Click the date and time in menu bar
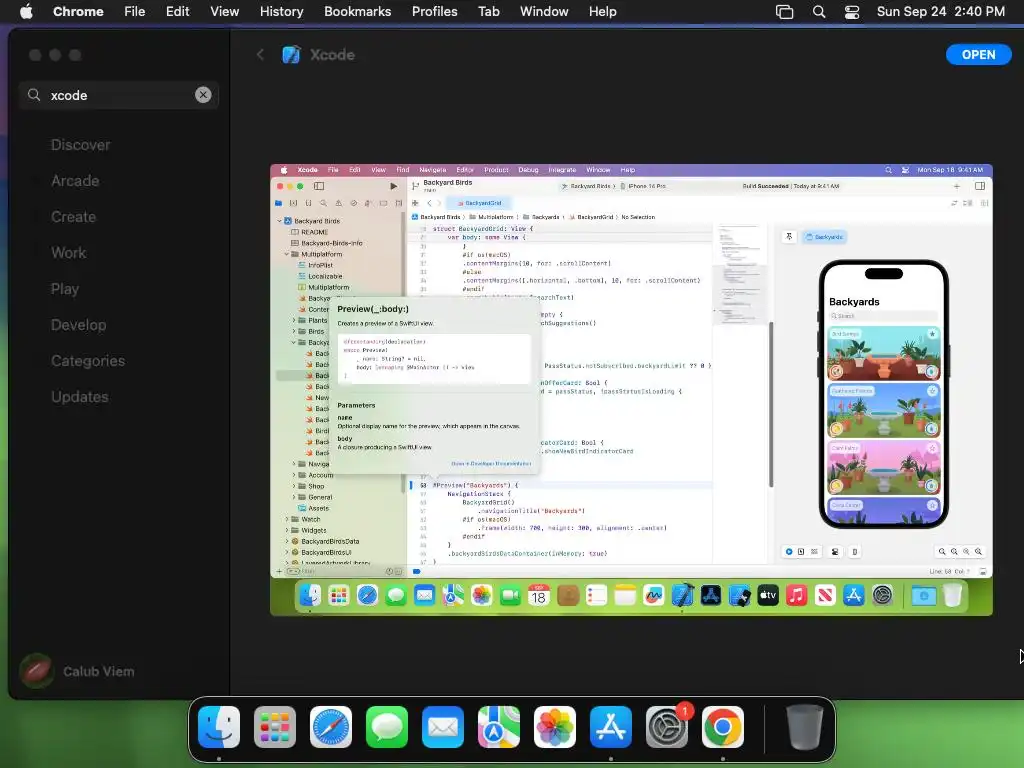Screen dimensions: 1024x768 [940, 11]
